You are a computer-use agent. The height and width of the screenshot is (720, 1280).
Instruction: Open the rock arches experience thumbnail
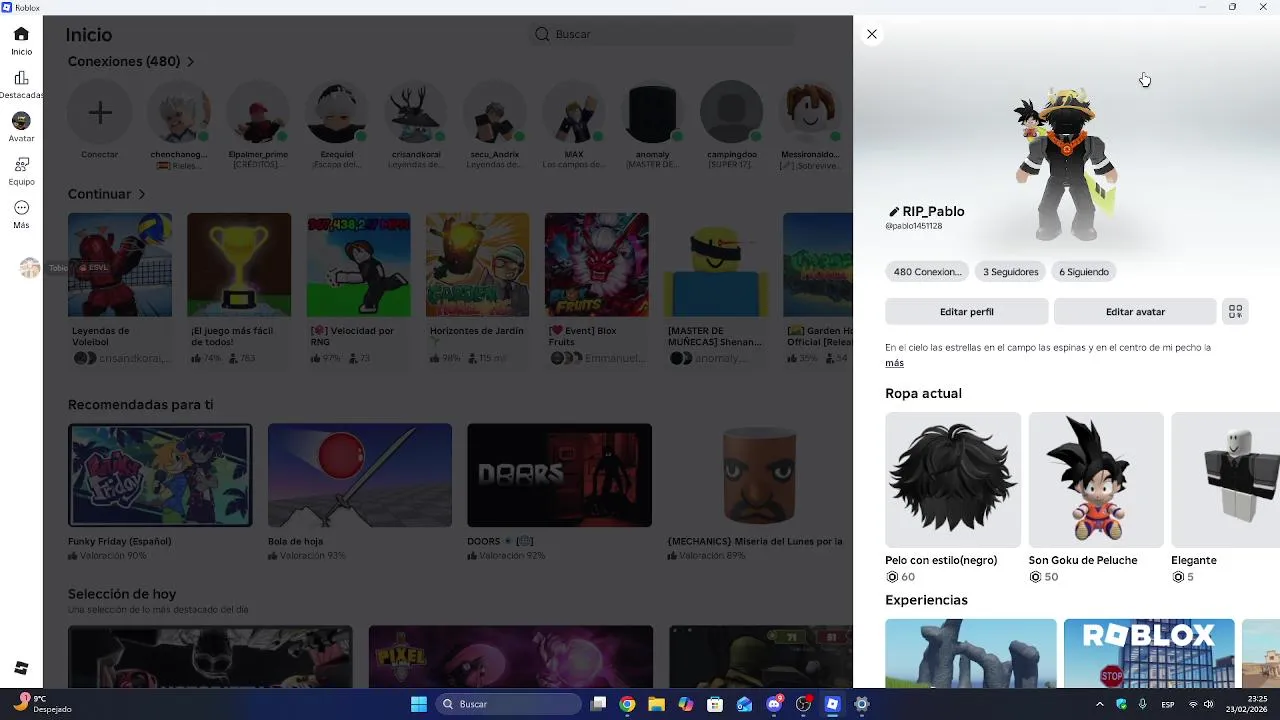pos(970,653)
